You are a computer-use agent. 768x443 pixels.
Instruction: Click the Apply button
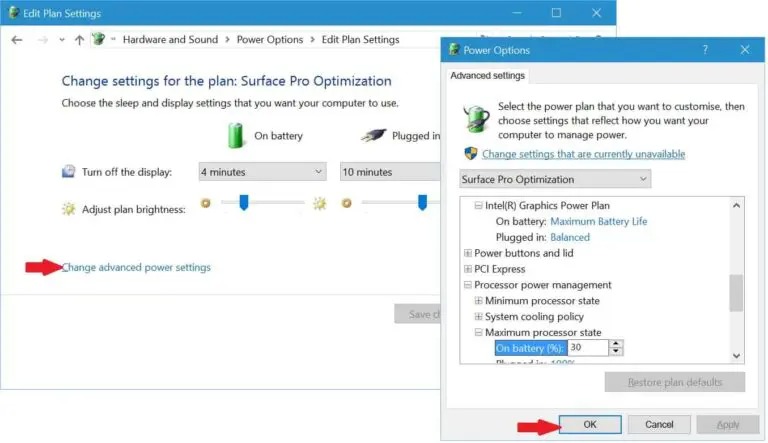click(x=728, y=424)
